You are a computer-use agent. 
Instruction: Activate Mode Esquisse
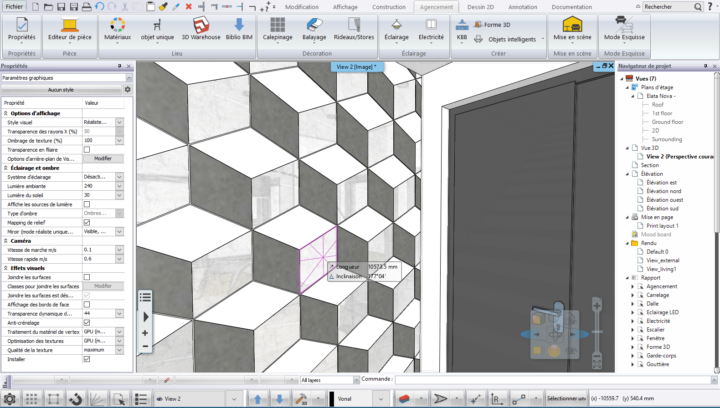coord(624,29)
